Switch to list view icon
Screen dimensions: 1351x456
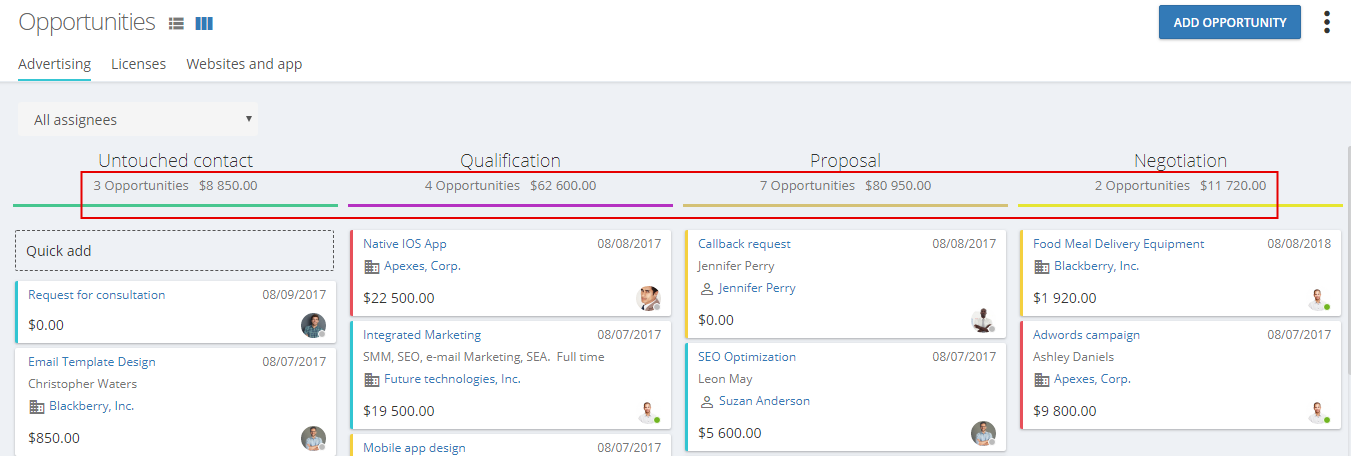(x=176, y=23)
